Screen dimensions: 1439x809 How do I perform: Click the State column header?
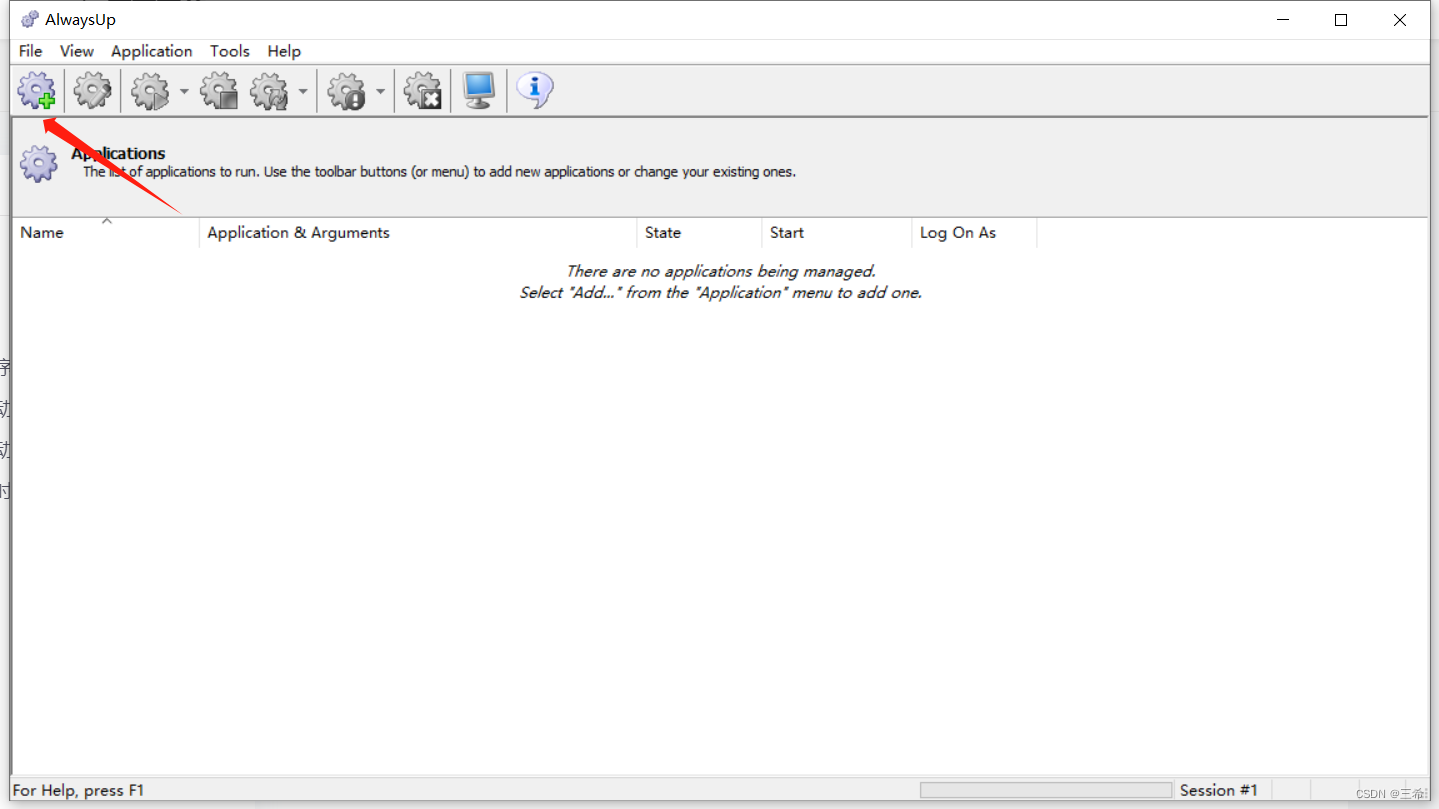point(663,232)
